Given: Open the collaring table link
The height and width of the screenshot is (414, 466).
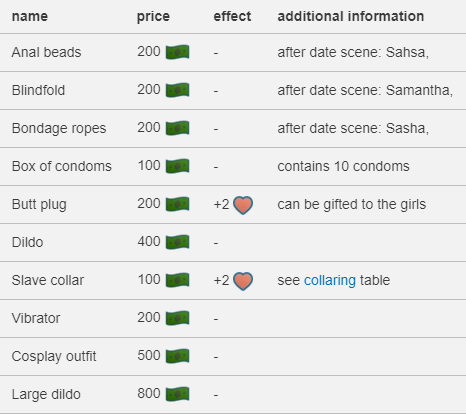Looking at the screenshot, I should click(x=330, y=280).
